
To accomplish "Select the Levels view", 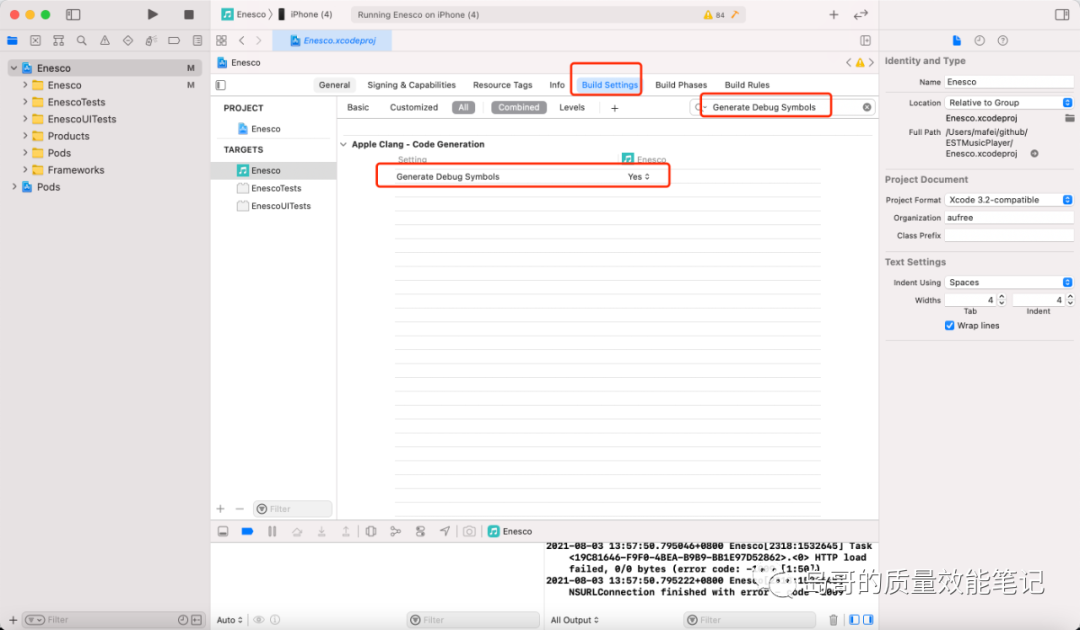I will 572,107.
